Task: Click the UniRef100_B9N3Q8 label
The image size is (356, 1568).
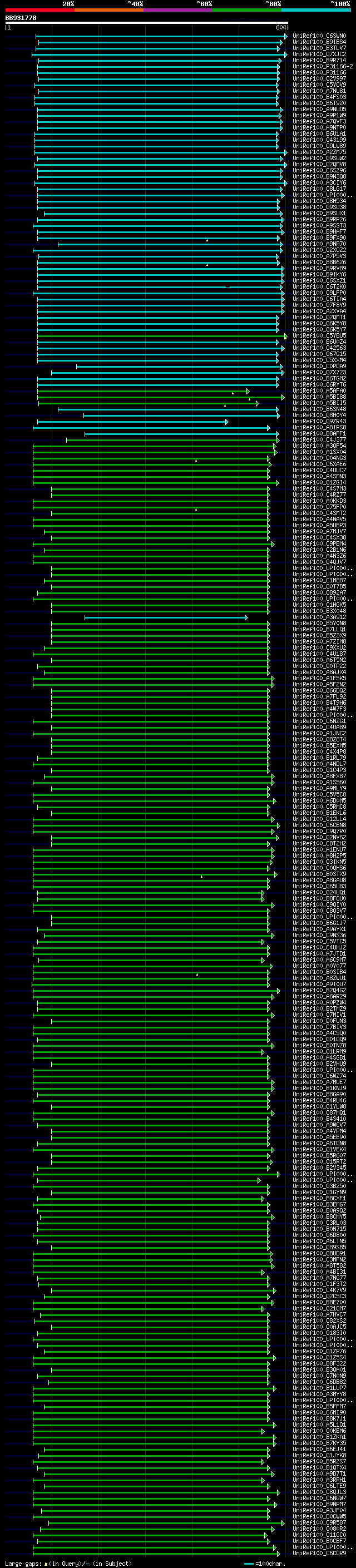Action: [x=319, y=176]
